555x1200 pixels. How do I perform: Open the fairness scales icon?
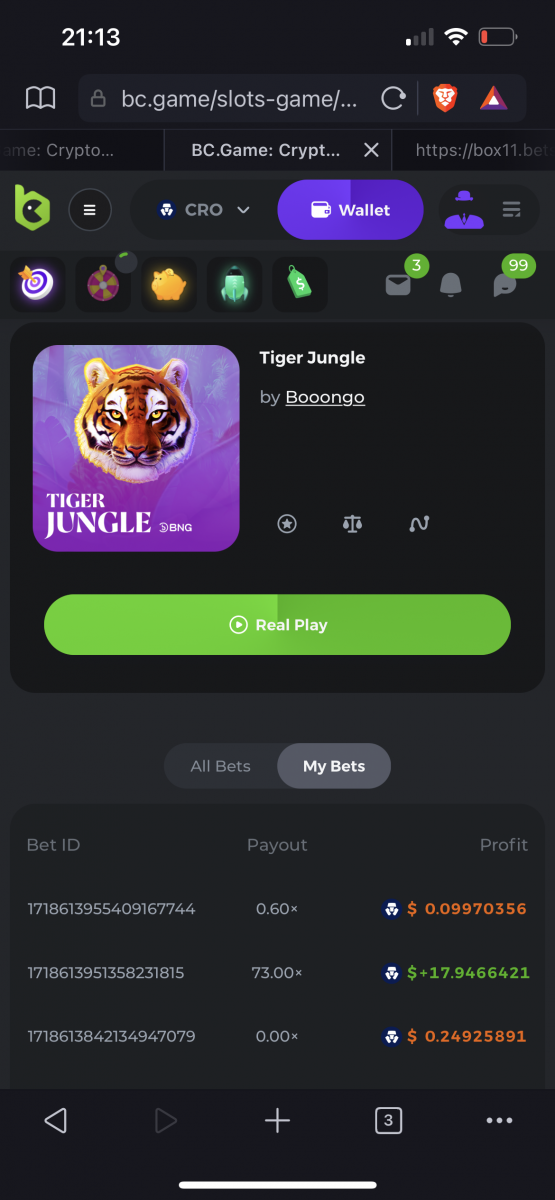coord(352,523)
